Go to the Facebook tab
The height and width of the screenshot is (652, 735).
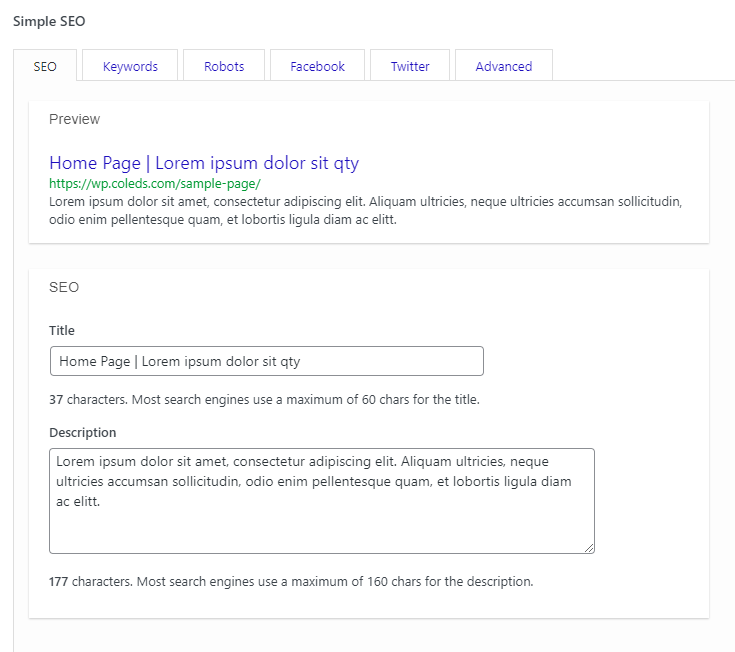(317, 66)
